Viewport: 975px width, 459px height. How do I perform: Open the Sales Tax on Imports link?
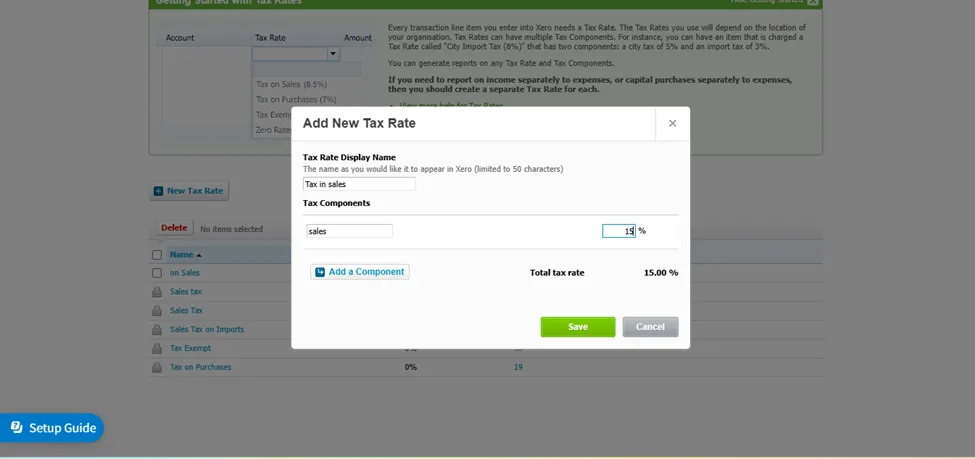(x=207, y=330)
